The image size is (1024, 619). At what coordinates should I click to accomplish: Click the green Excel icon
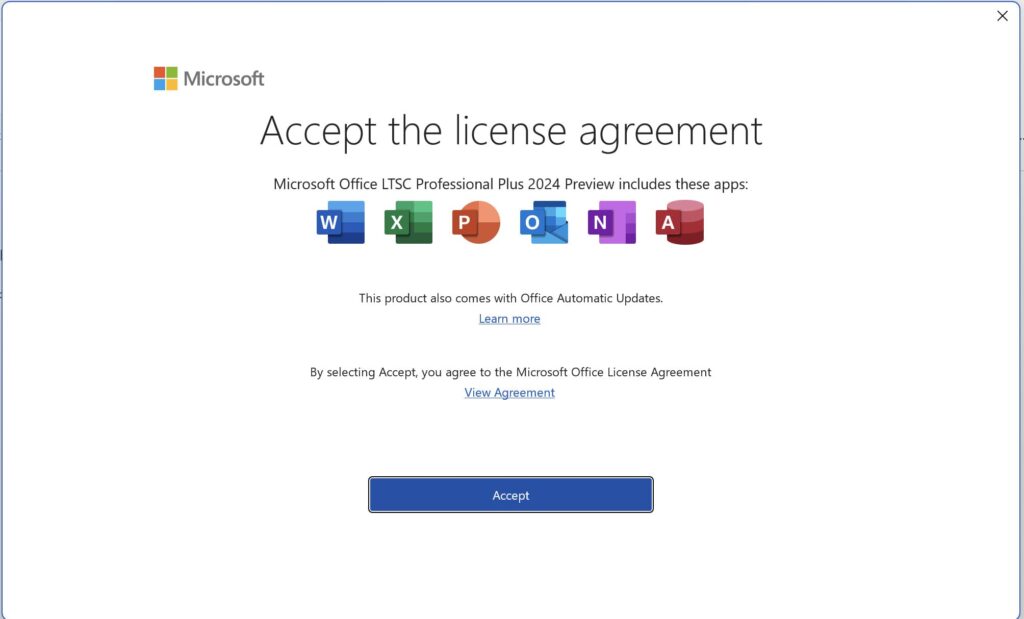408,222
